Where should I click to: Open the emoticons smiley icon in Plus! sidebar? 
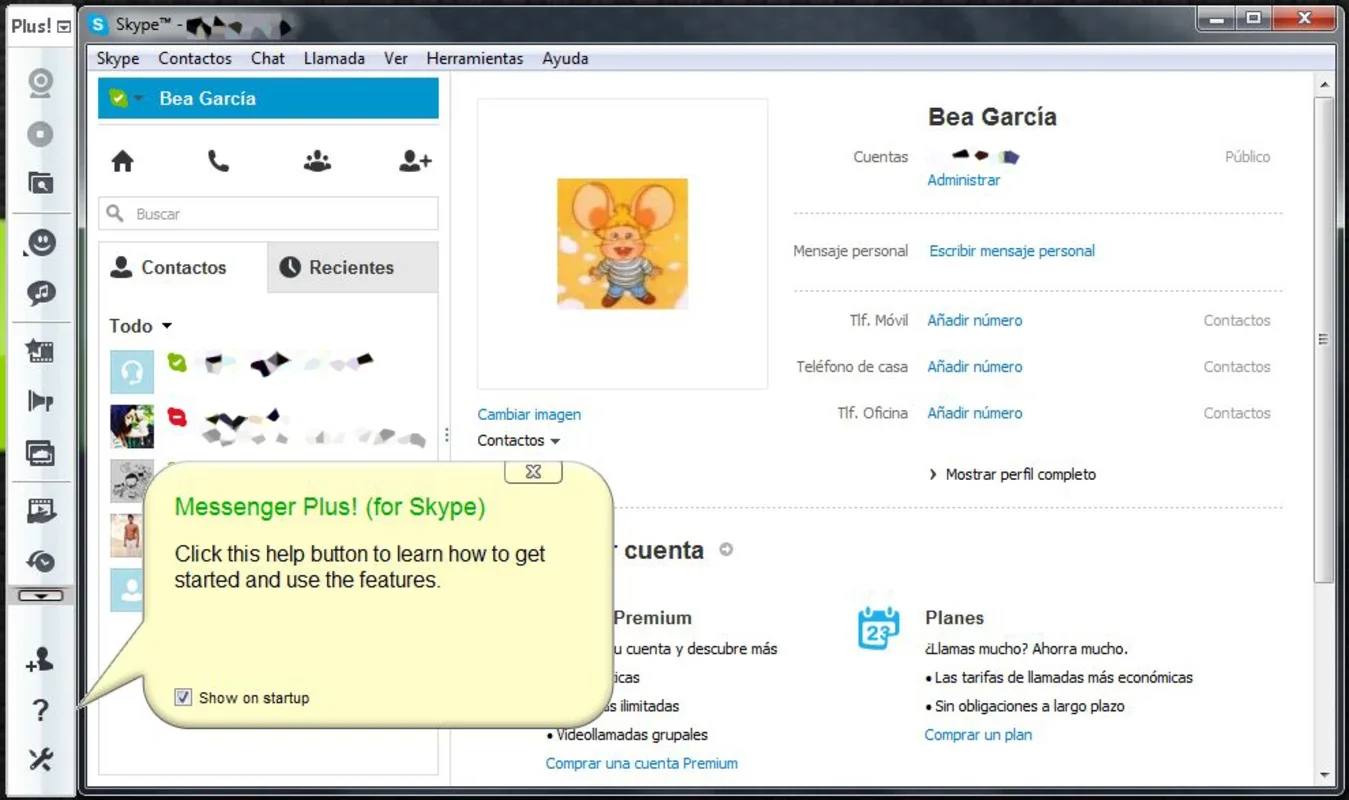click(x=40, y=243)
